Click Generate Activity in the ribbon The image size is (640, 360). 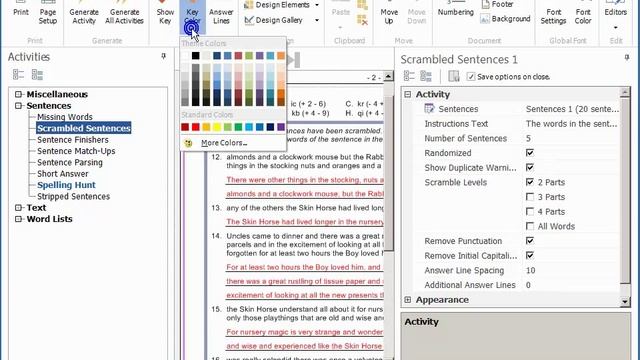click(x=84, y=13)
